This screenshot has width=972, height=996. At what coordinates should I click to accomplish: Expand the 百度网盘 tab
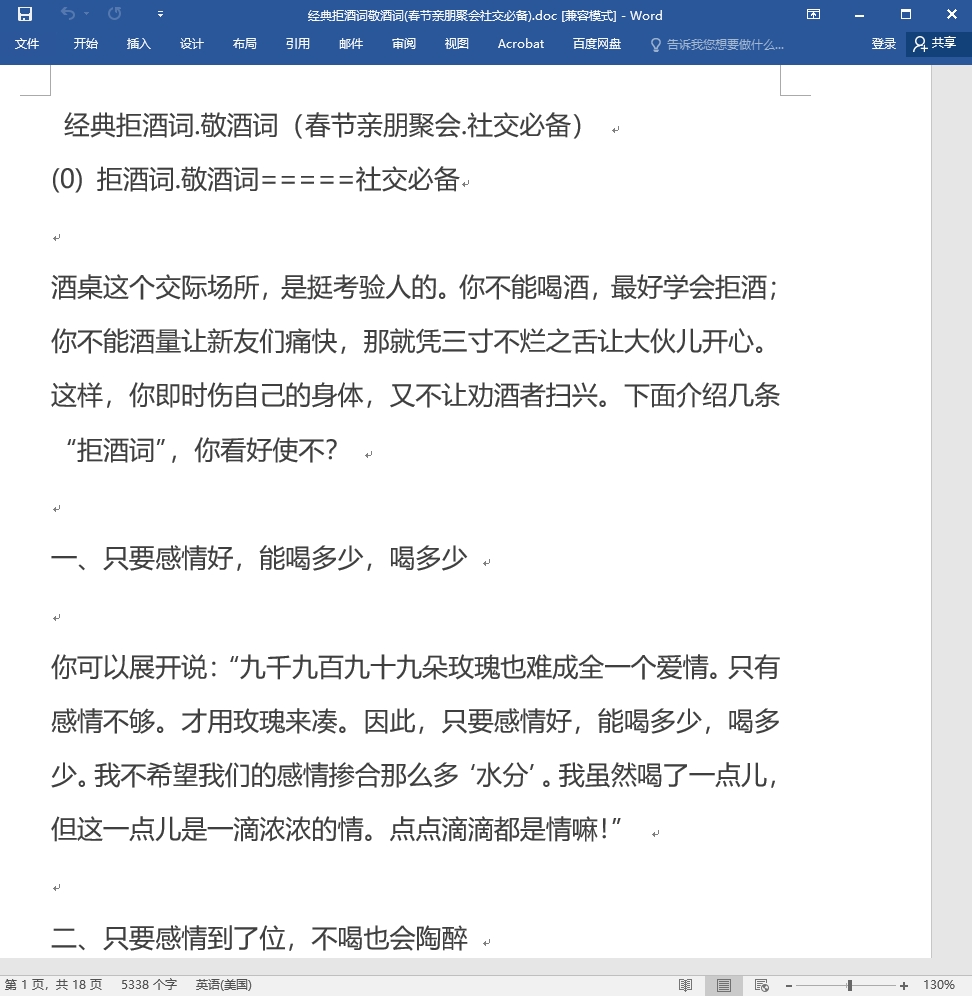point(597,44)
